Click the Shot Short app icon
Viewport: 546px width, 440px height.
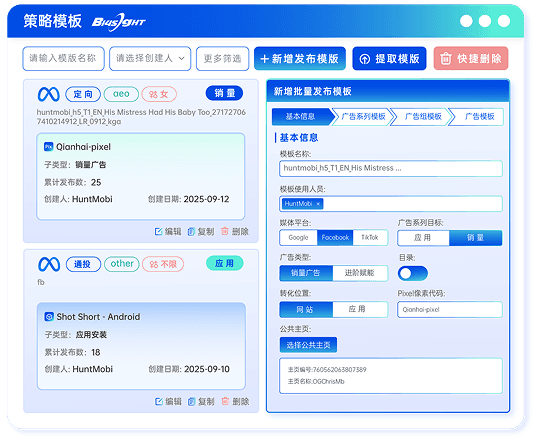click(x=49, y=316)
